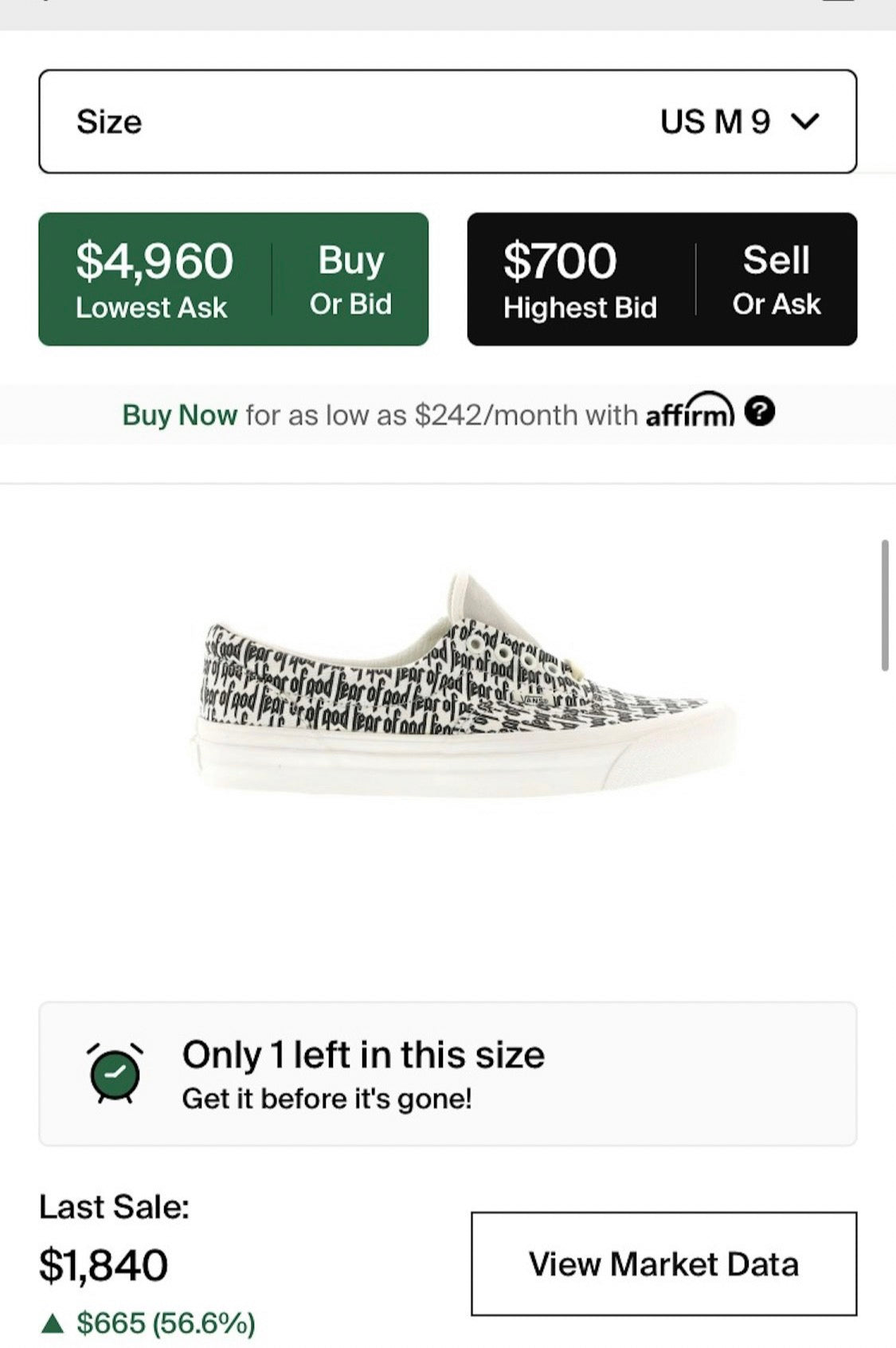Click the green price increase triangle
The width and height of the screenshot is (896, 1348).
tap(53, 1323)
